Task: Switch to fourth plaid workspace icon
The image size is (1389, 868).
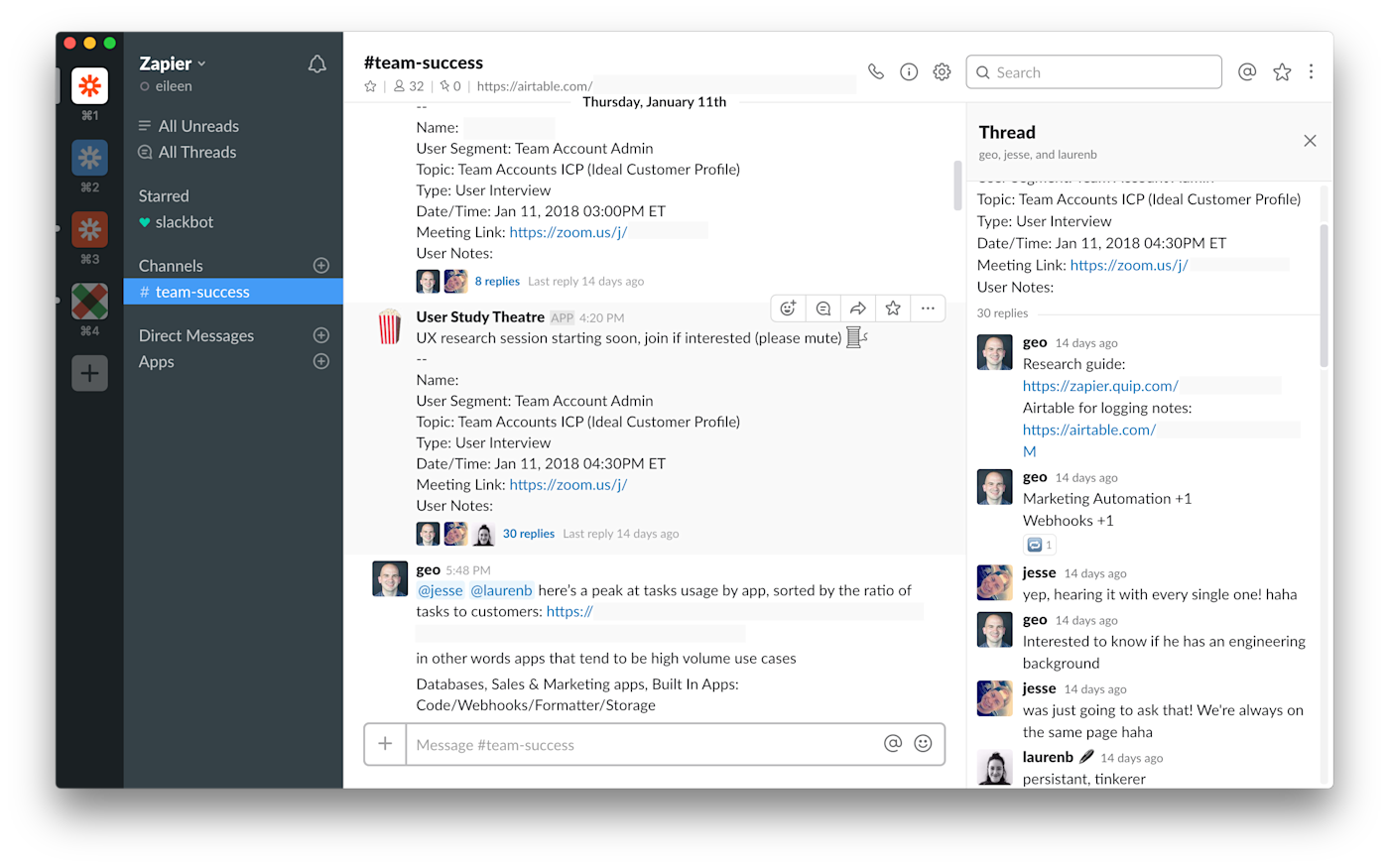Action: [89, 301]
